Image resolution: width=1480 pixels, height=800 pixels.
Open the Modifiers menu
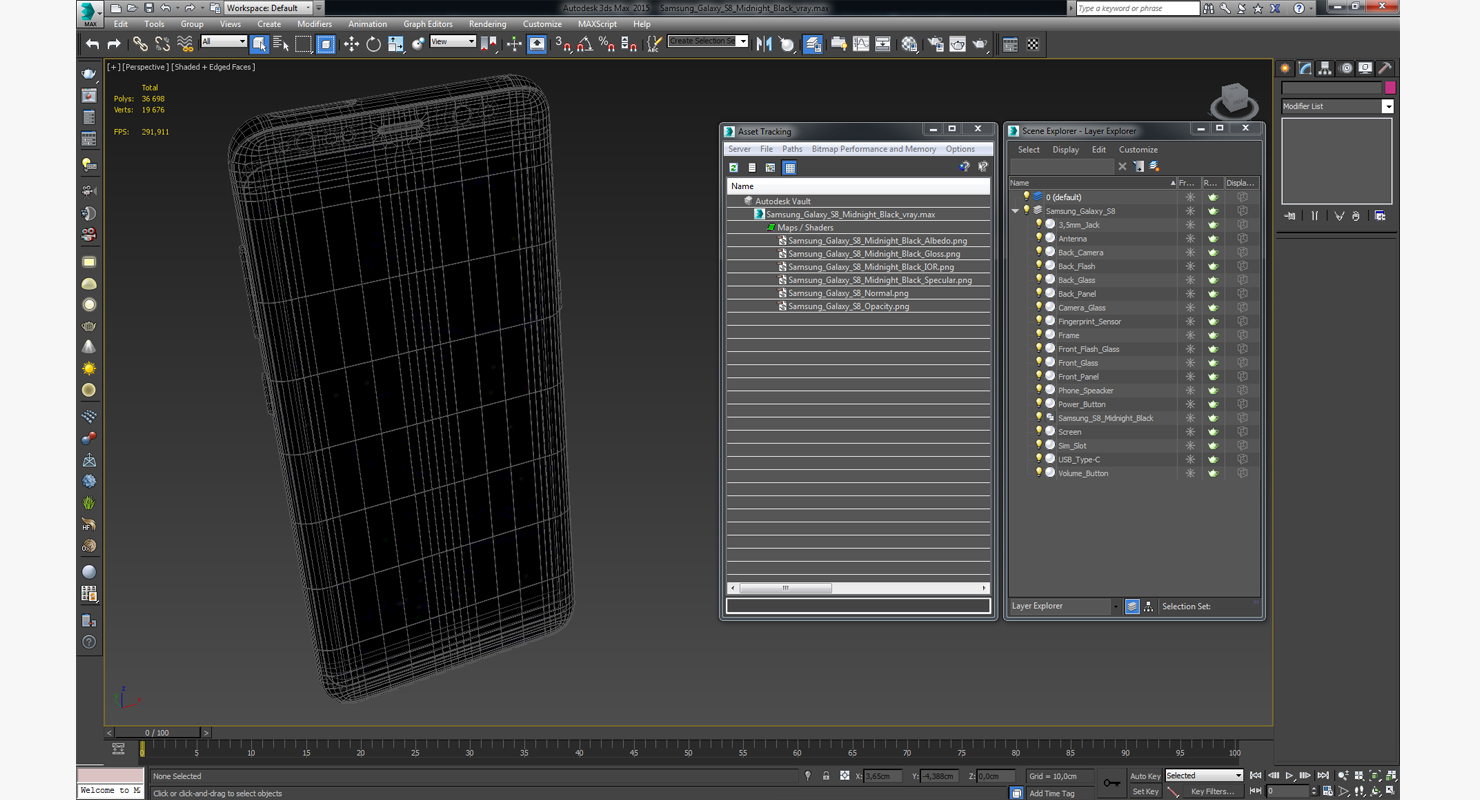[x=314, y=24]
